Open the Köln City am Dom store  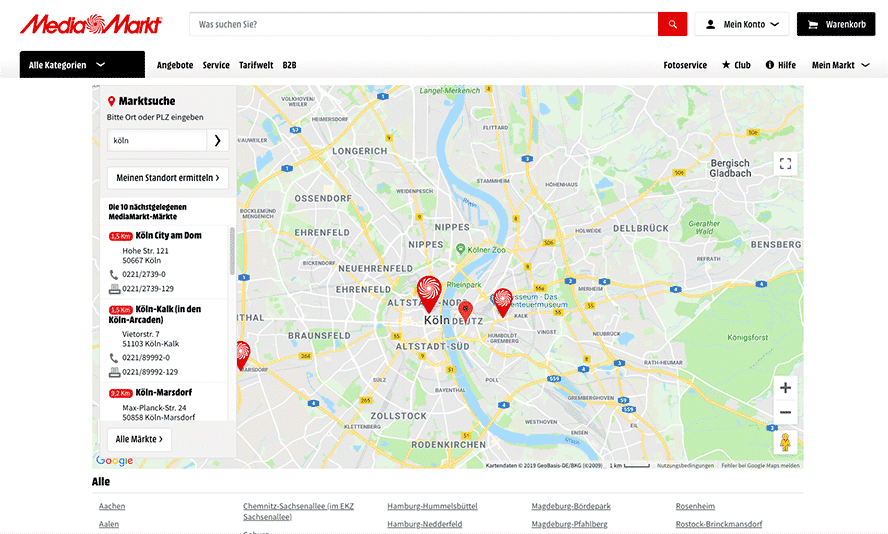(x=168, y=236)
